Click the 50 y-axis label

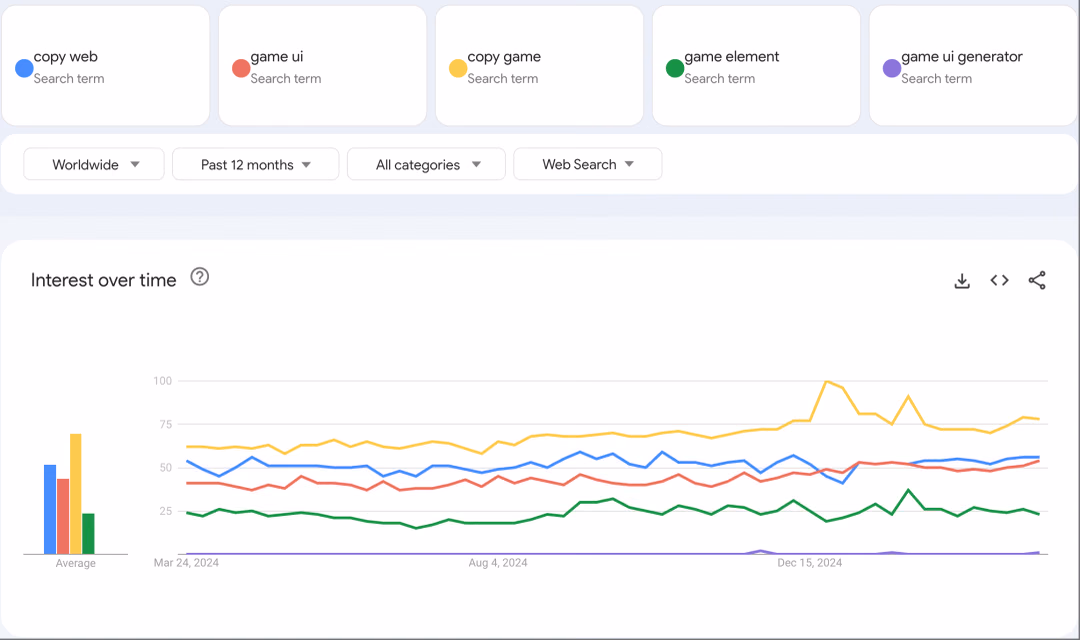pyautogui.click(x=165, y=468)
